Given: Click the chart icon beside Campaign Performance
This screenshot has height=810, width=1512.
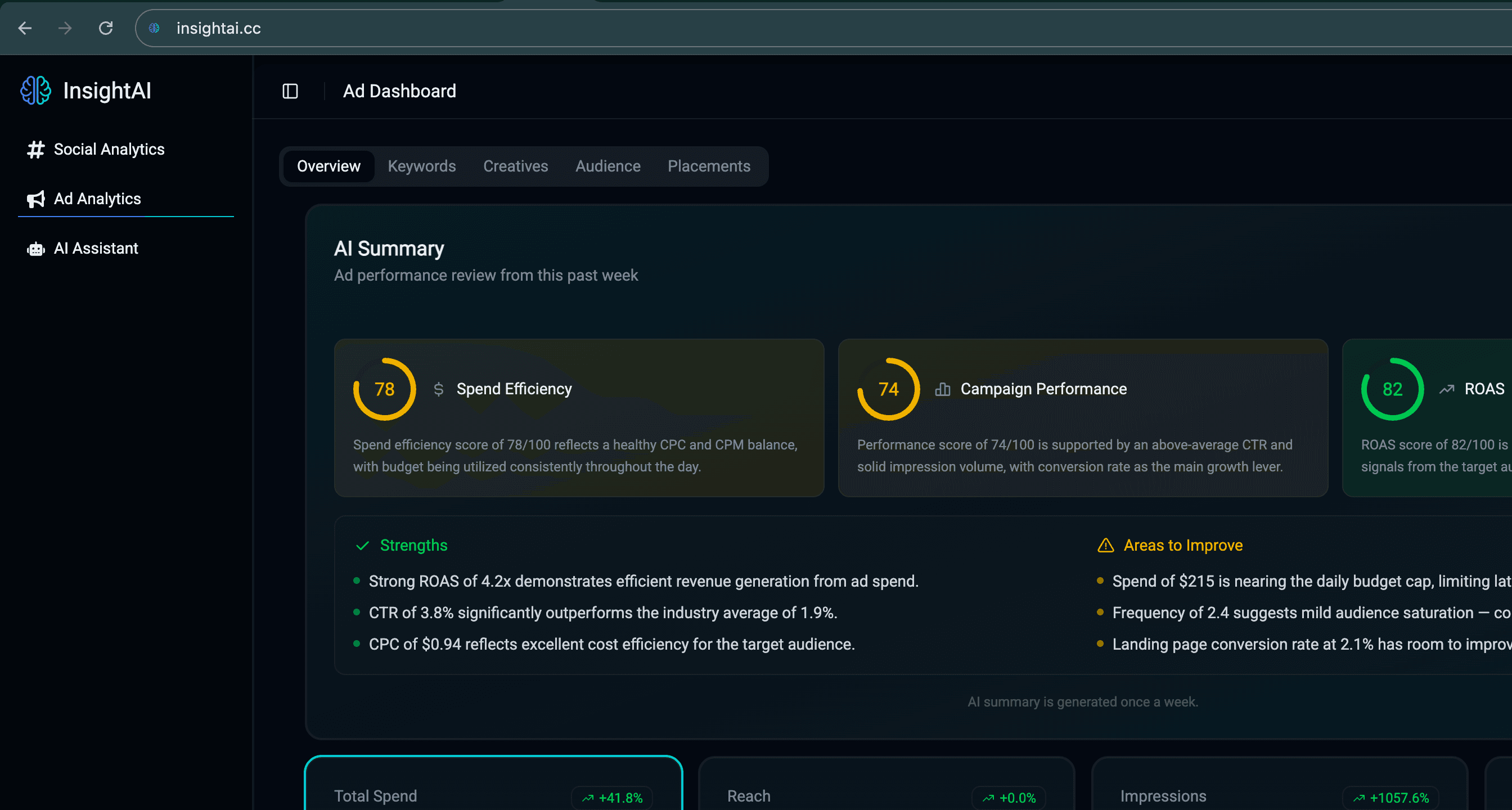Looking at the screenshot, I should 943,389.
